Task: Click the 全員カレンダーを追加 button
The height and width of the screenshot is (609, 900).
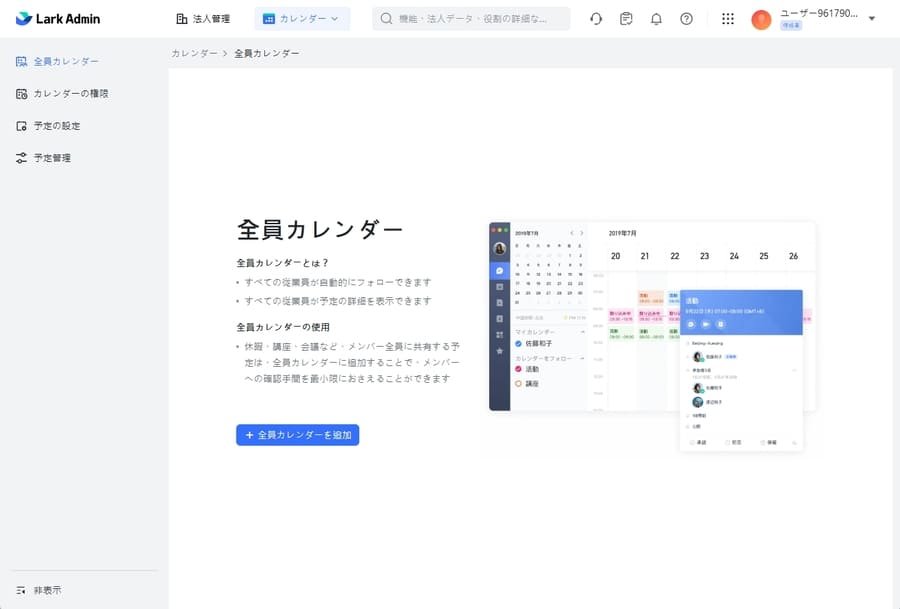Action: tap(297, 434)
